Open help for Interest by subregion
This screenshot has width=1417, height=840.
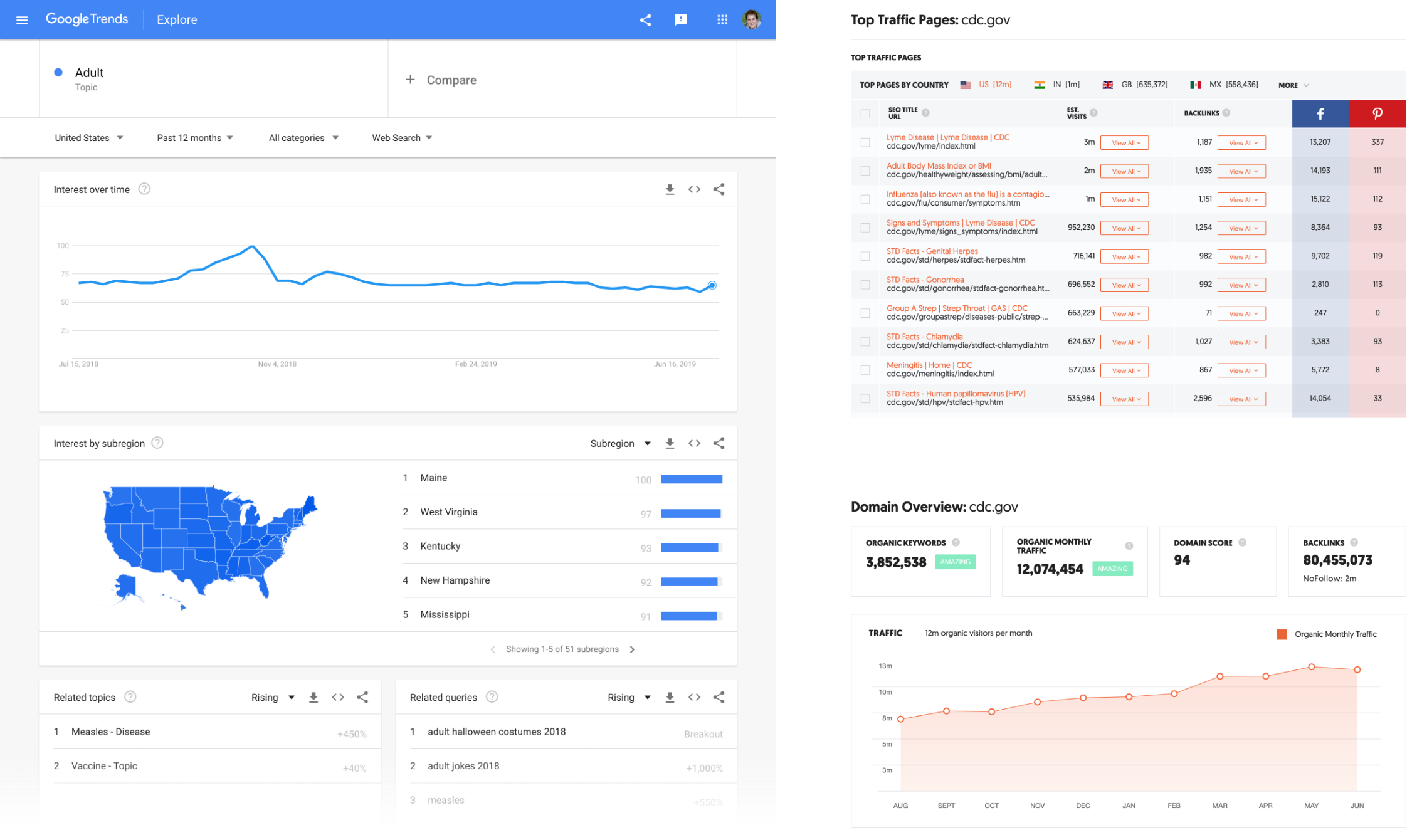click(x=157, y=443)
